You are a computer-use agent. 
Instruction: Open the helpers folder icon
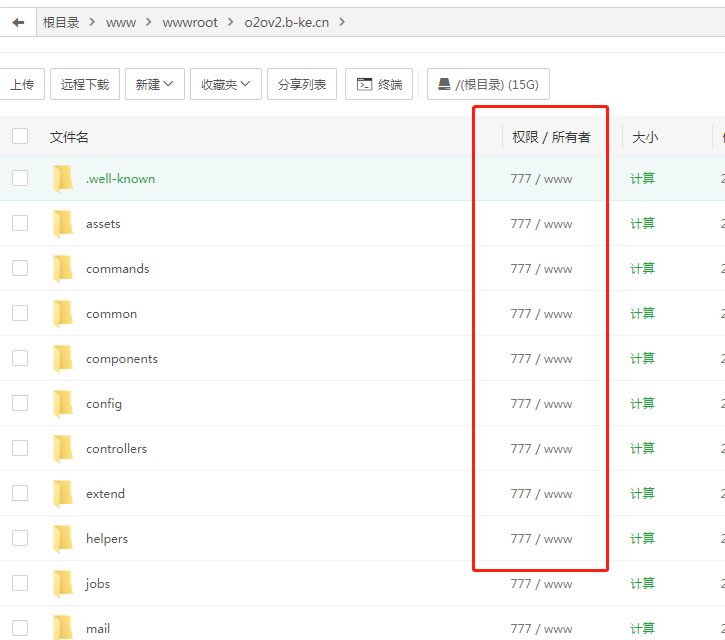click(63, 539)
